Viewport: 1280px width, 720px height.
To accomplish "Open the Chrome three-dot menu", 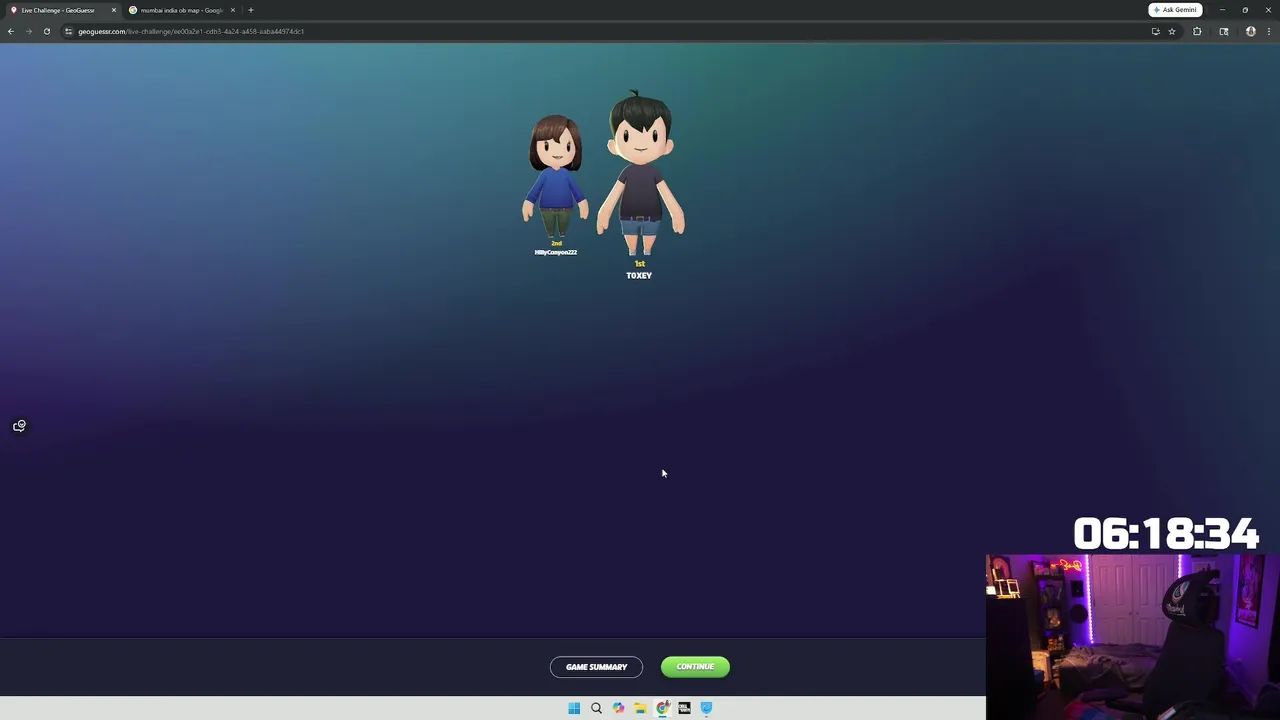I will pos(1268,31).
